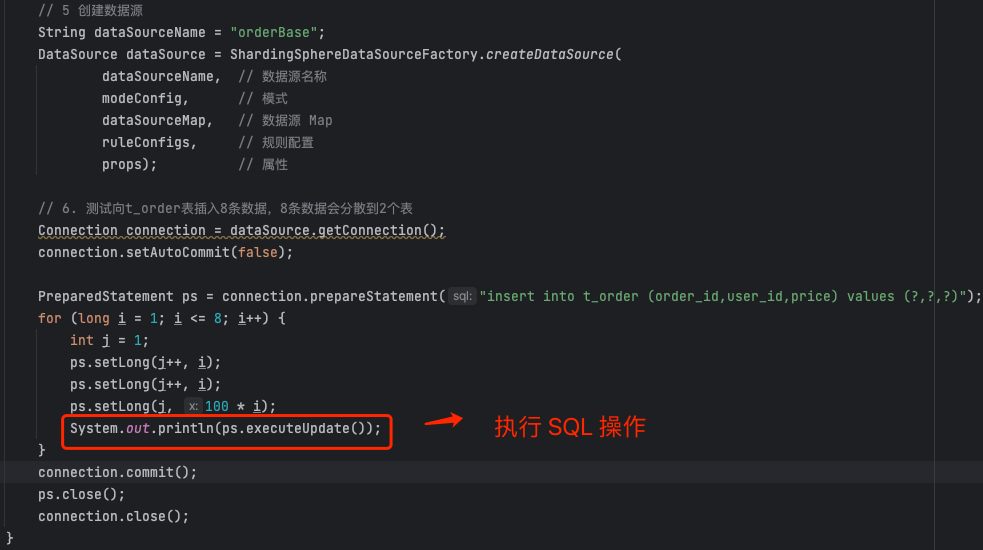Image resolution: width=983 pixels, height=550 pixels.
Task: Click the "sql:" parameter inlay hint
Action: coord(462,296)
